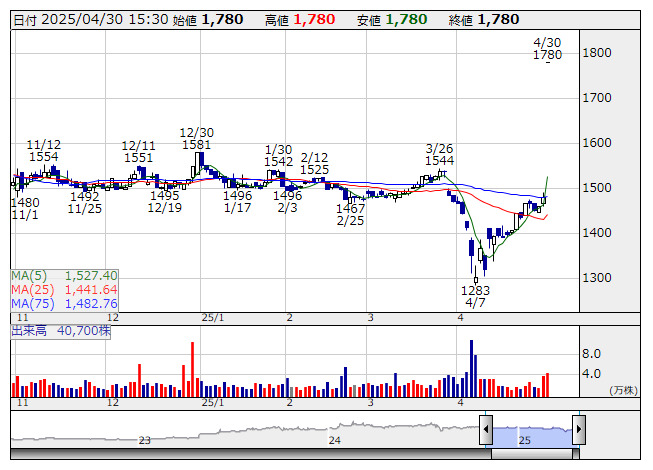Viewport: 653px width, 470px height.
Task: Click the MA(5) legend value 1,527.40
Action: pos(91,276)
